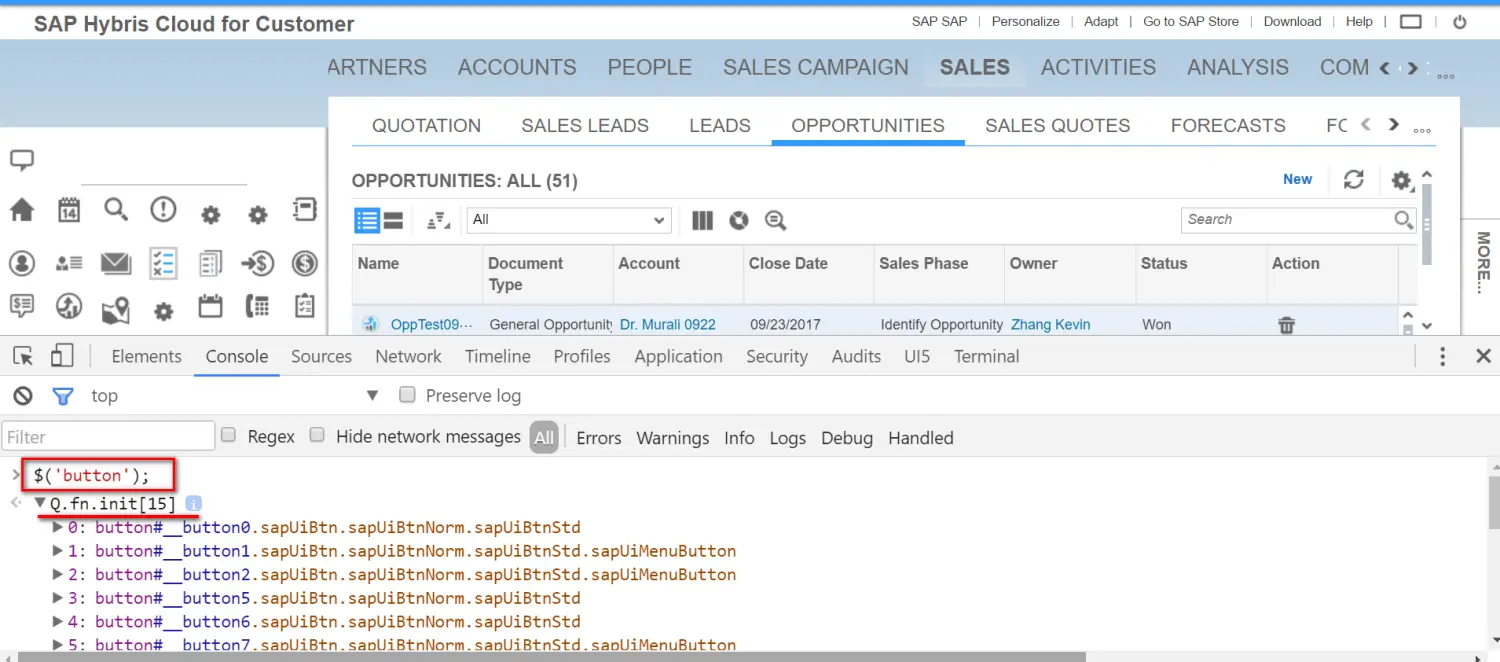The image size is (1500, 662).
Task: Open the DevTools three-dot menu
Action: click(1442, 357)
